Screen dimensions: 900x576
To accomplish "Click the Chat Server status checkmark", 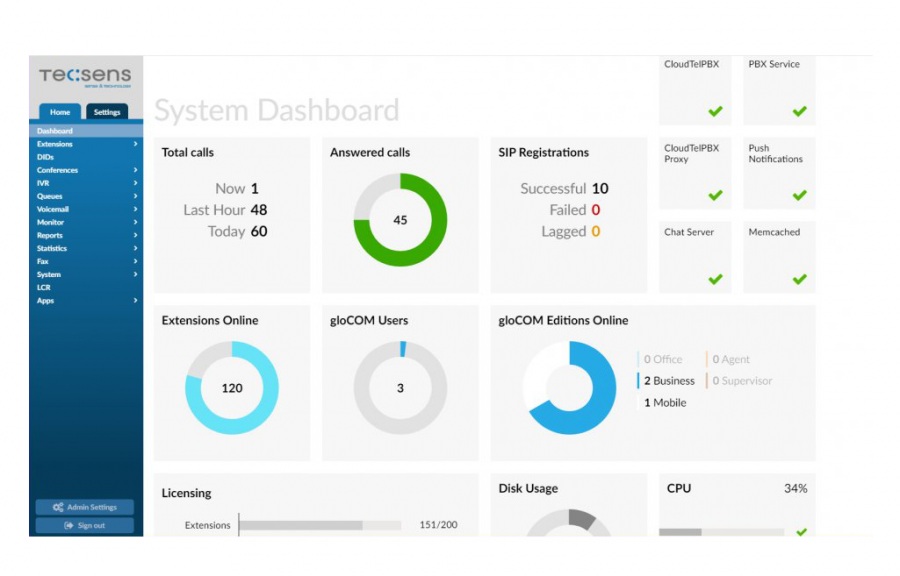I will pos(715,279).
